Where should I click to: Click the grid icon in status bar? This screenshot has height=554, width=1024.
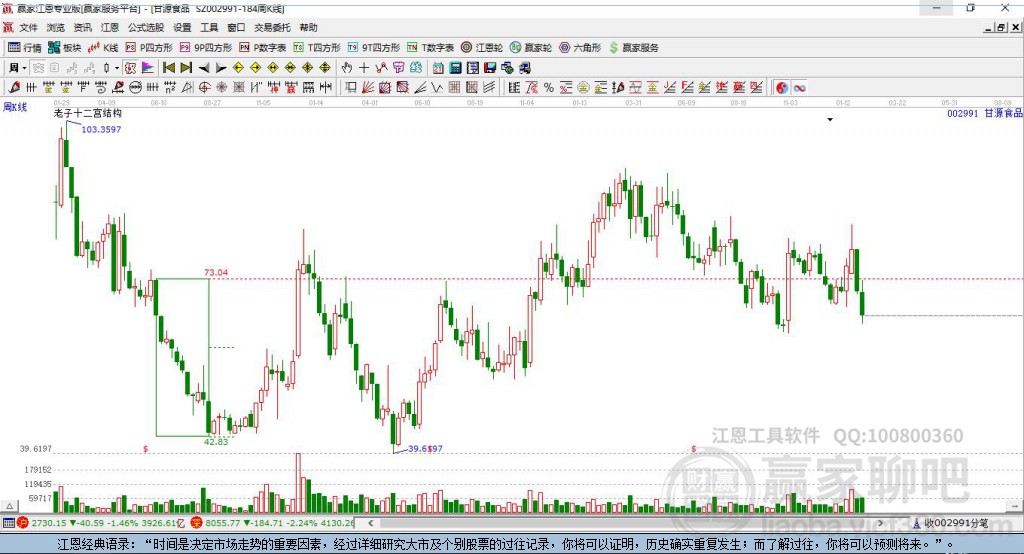8,523
